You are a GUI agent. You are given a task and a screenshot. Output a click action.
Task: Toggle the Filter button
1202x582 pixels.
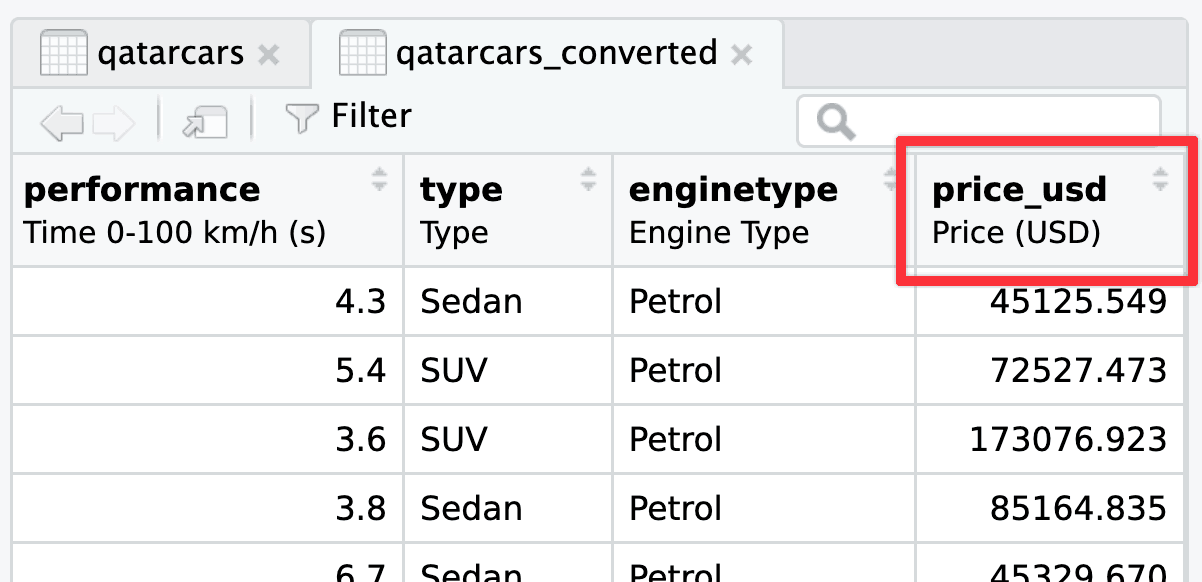[x=348, y=118]
